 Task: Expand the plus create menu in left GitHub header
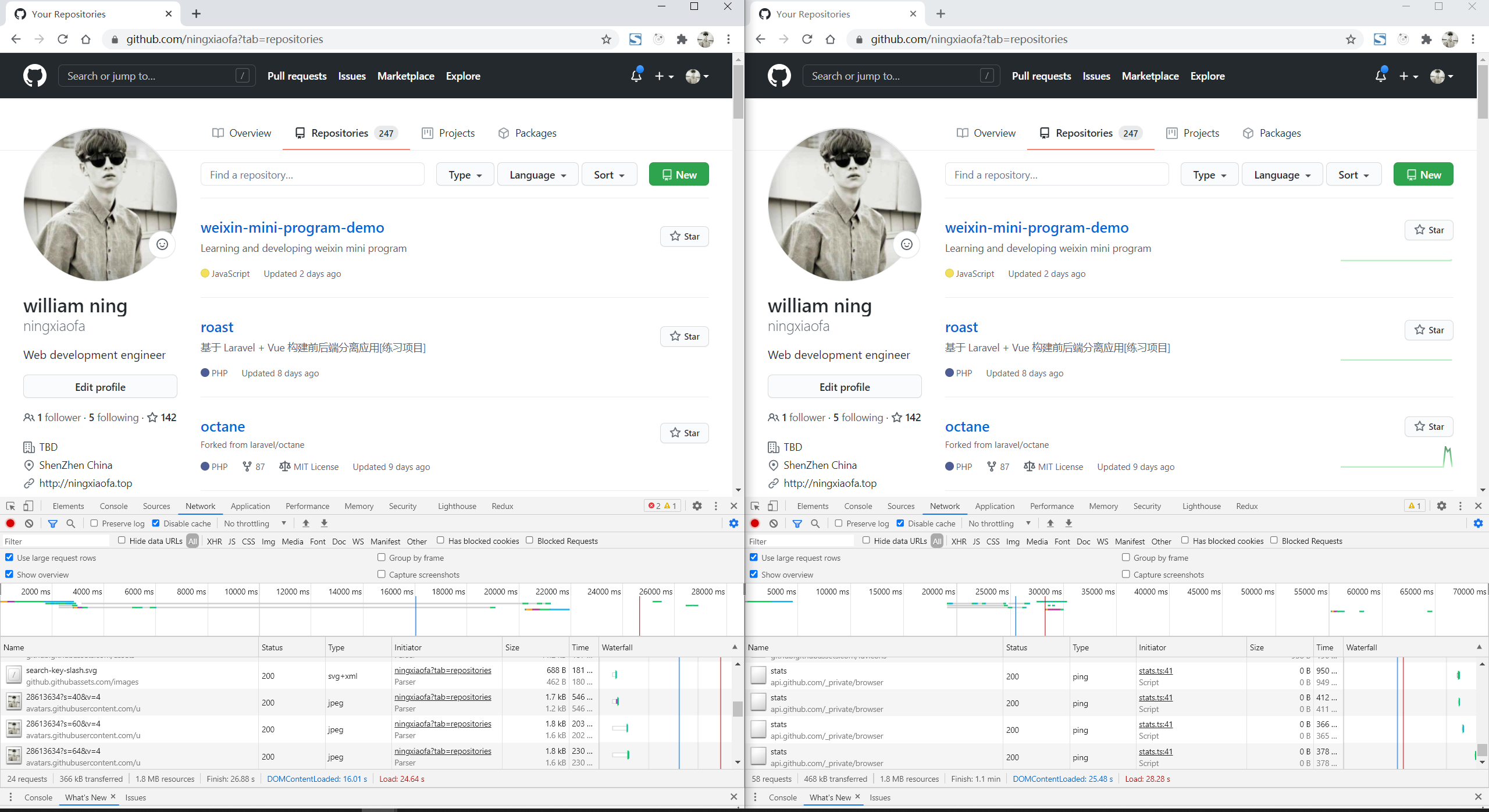tap(664, 76)
